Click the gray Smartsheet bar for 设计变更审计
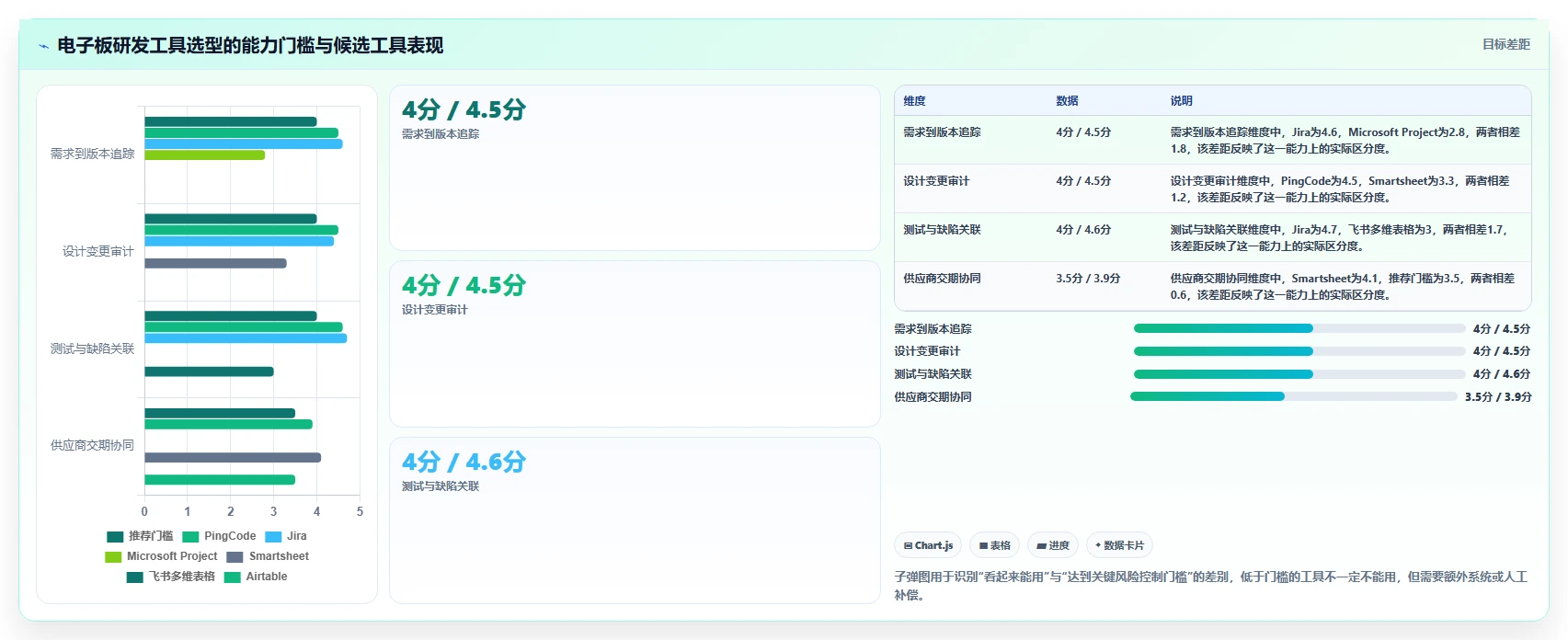Screen dimensions: 1568x640 [215, 264]
